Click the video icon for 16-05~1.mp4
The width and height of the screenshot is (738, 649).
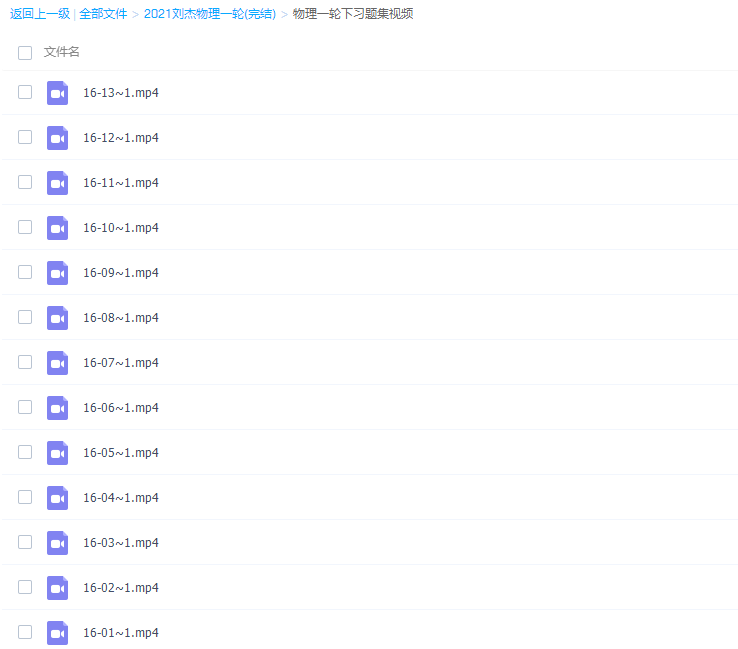coord(57,453)
